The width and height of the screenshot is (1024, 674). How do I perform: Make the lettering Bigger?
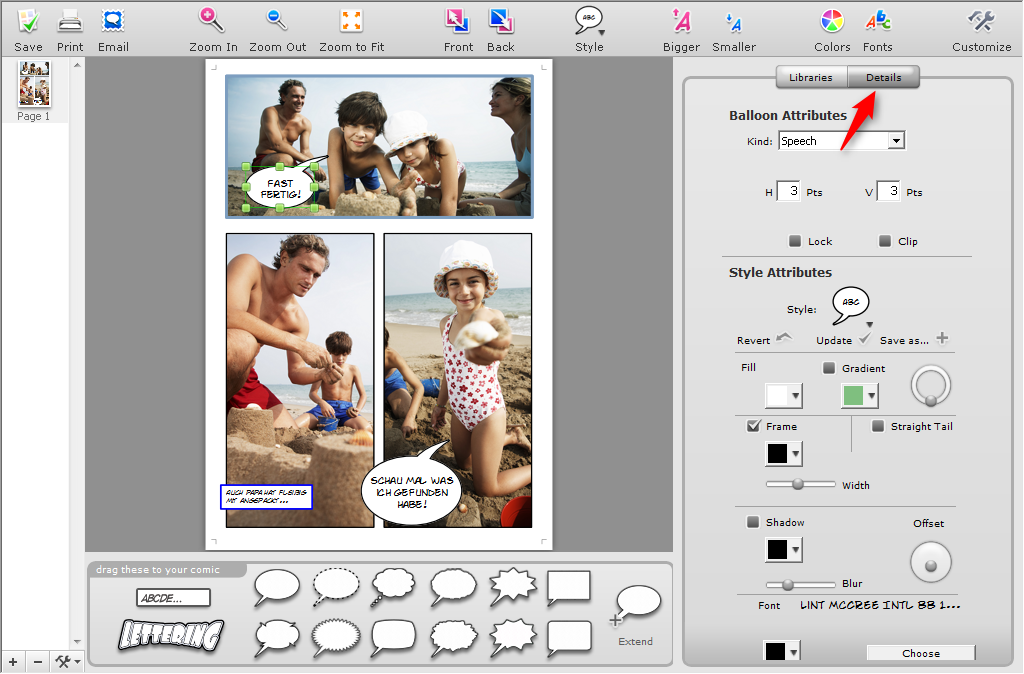tap(681, 21)
